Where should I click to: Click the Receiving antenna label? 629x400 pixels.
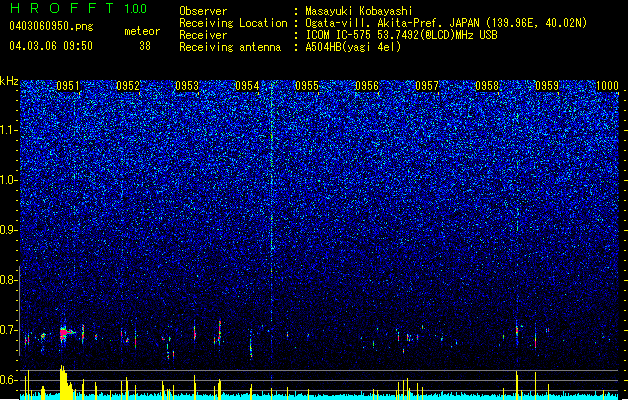click(x=230, y=47)
